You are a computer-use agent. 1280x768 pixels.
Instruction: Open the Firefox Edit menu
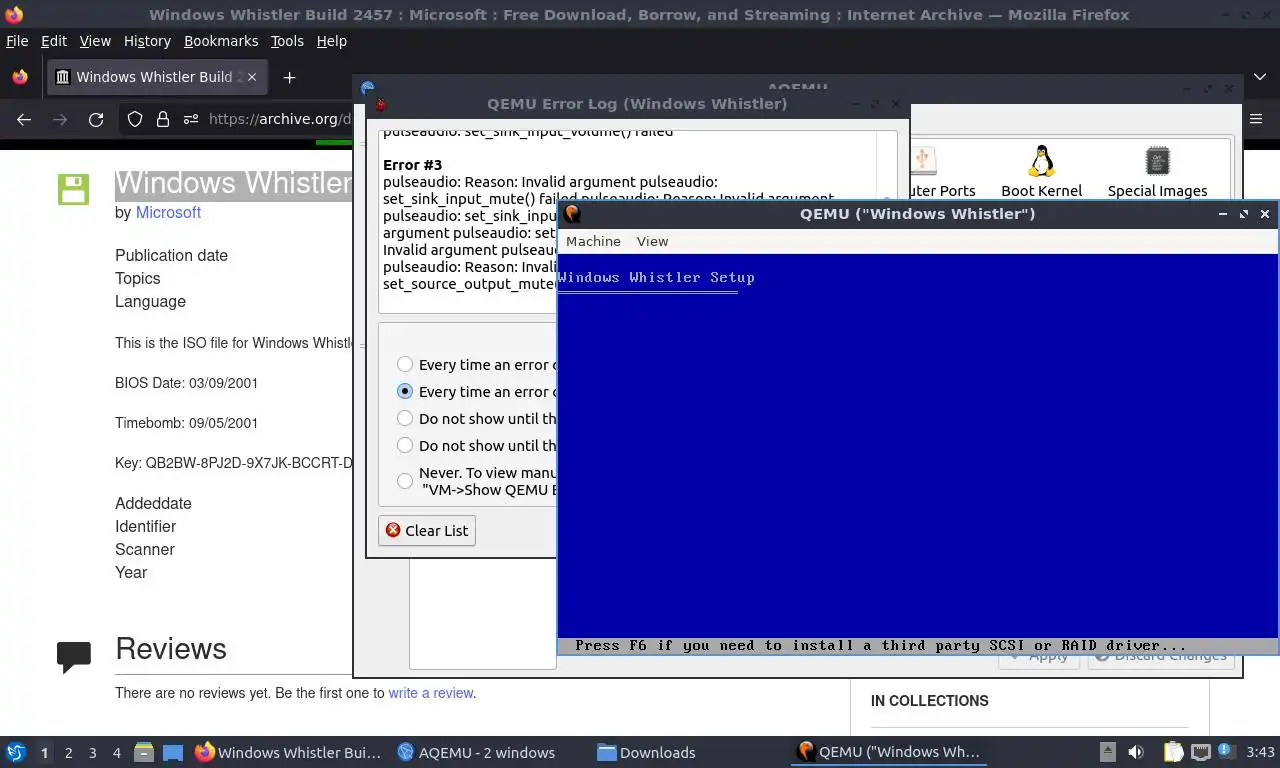pyautogui.click(x=54, y=41)
